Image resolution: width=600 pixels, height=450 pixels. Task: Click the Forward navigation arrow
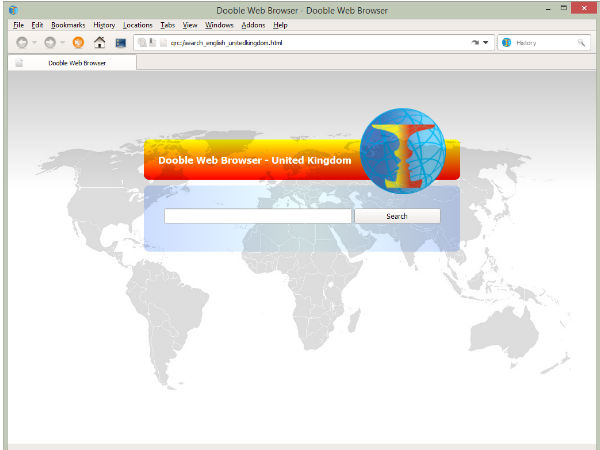pyautogui.click(x=49, y=43)
